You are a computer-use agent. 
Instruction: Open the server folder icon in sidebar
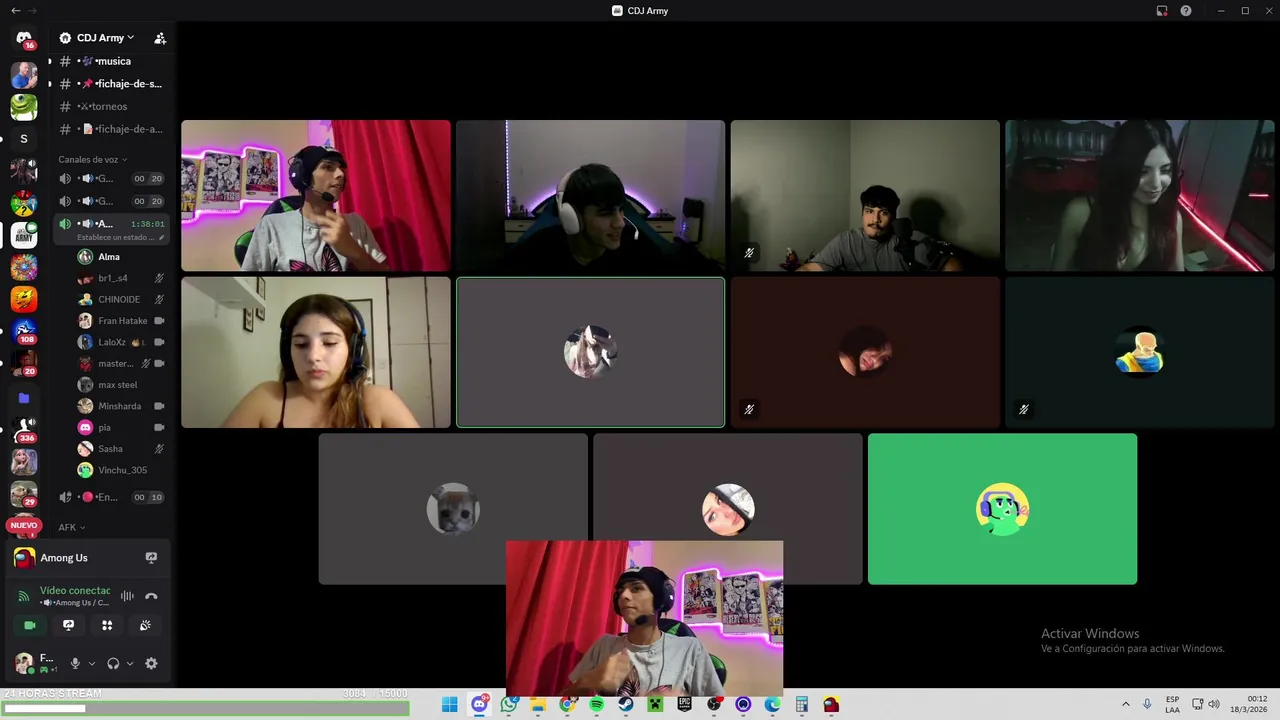(24, 398)
